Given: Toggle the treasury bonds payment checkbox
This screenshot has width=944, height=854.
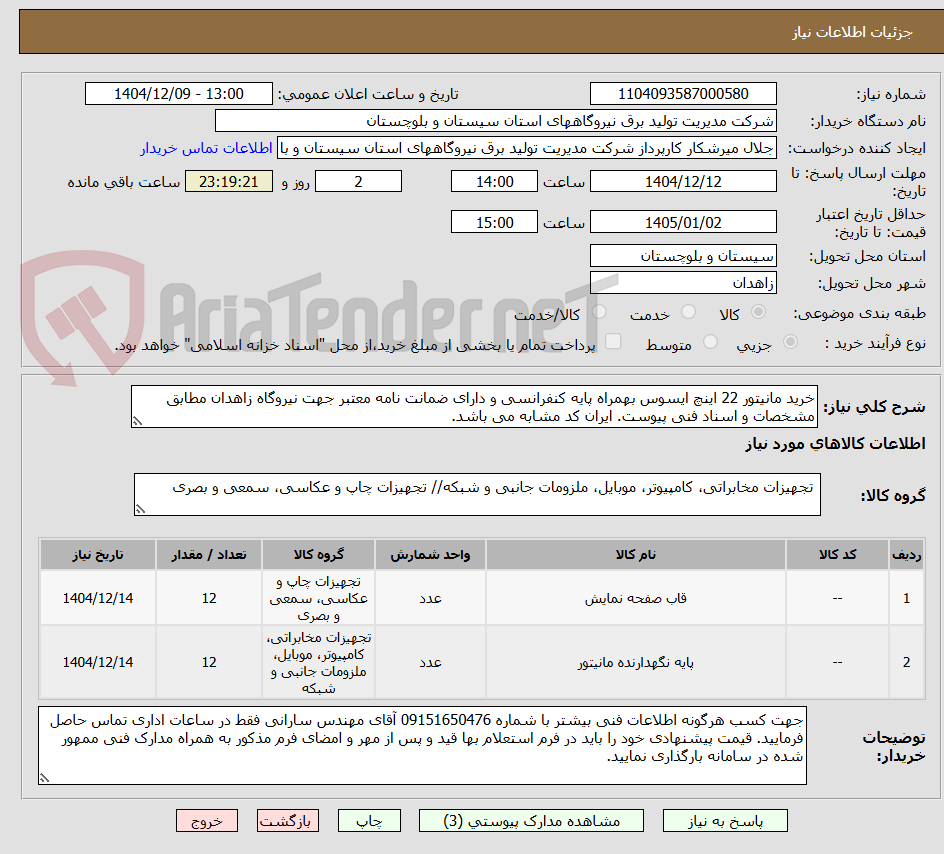Looking at the screenshot, I should 613,341.
